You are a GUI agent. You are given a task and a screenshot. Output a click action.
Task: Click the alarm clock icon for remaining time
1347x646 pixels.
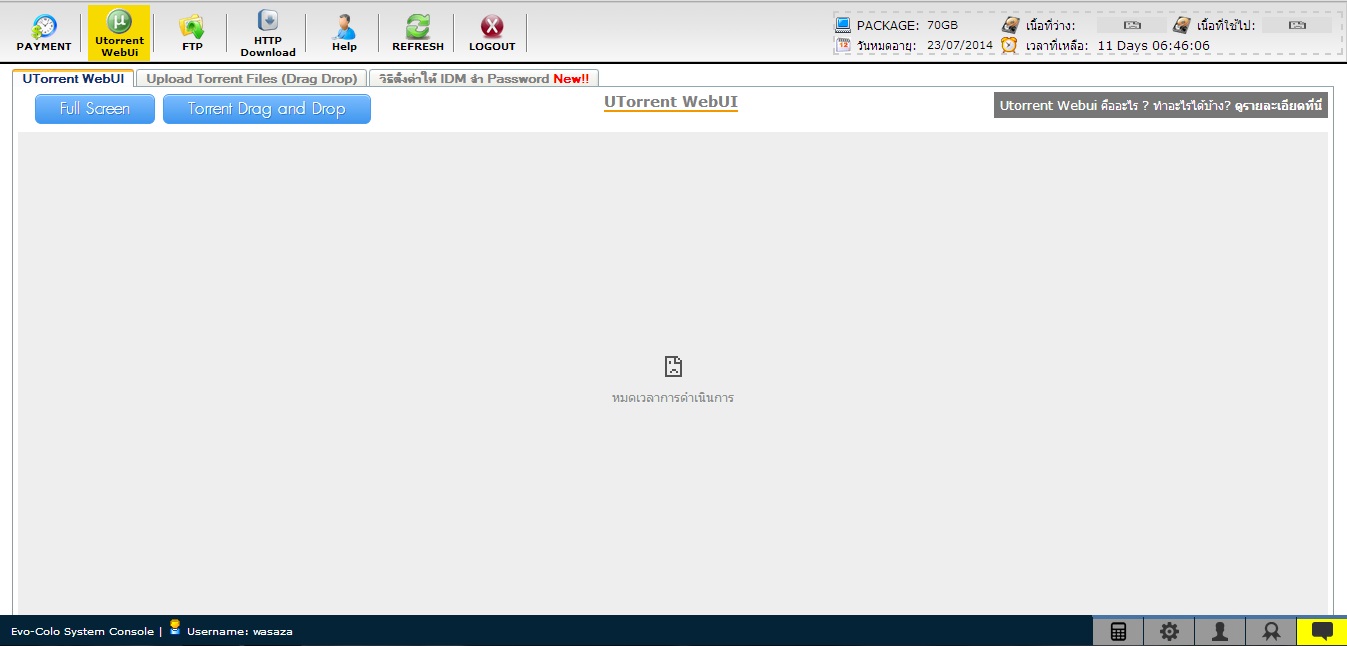[1010, 45]
